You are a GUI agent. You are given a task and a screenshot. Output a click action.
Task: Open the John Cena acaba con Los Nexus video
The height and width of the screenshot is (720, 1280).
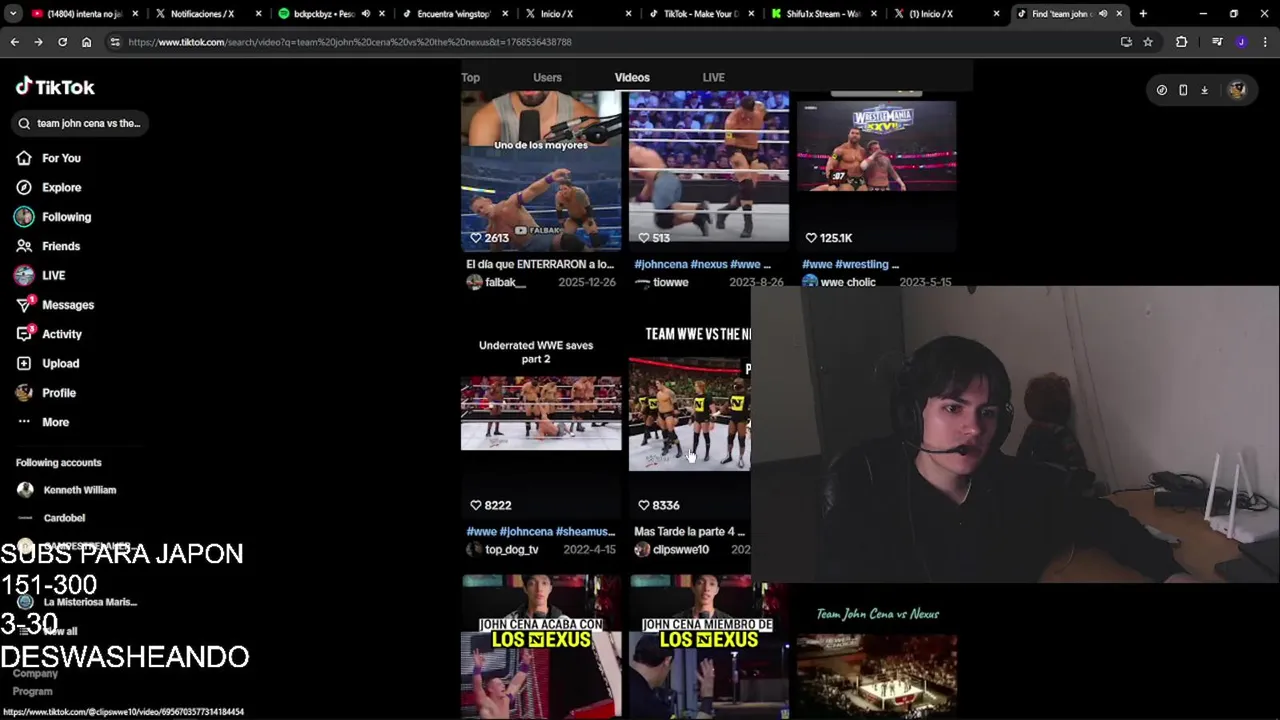(541, 647)
